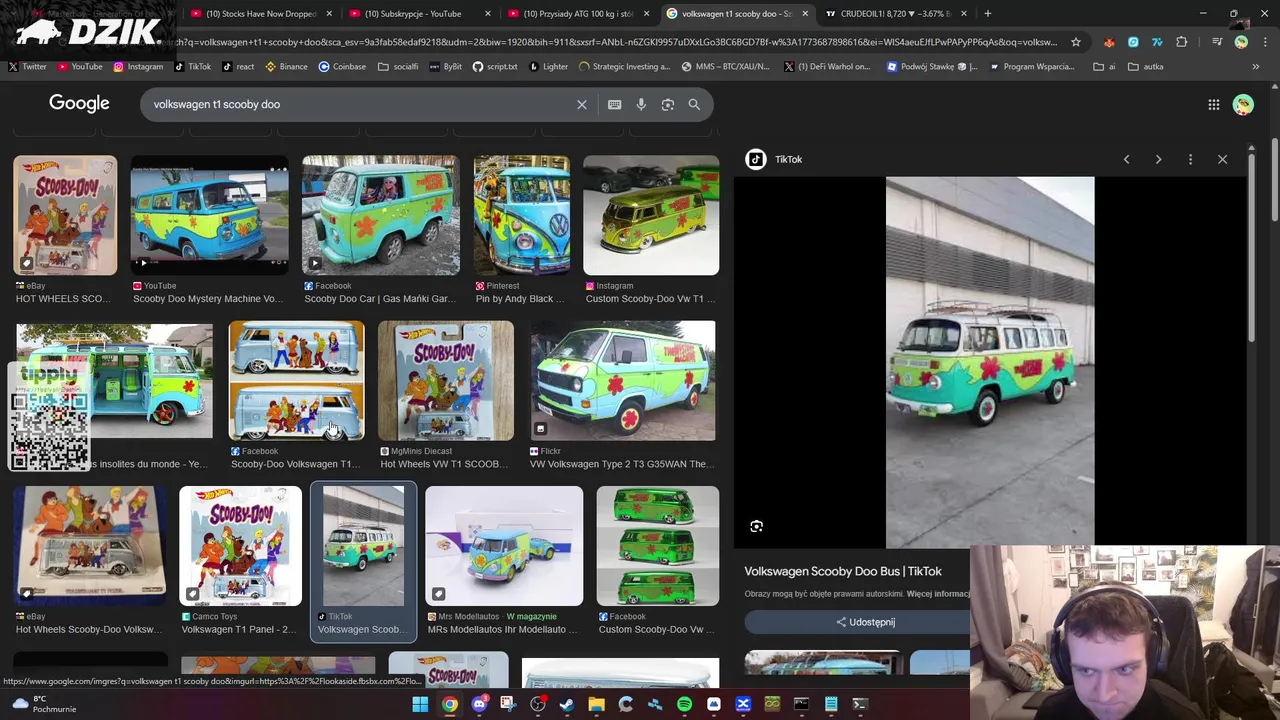Open YouTube bookmark
Viewport: 1280px width, 720px height.
(x=80, y=67)
